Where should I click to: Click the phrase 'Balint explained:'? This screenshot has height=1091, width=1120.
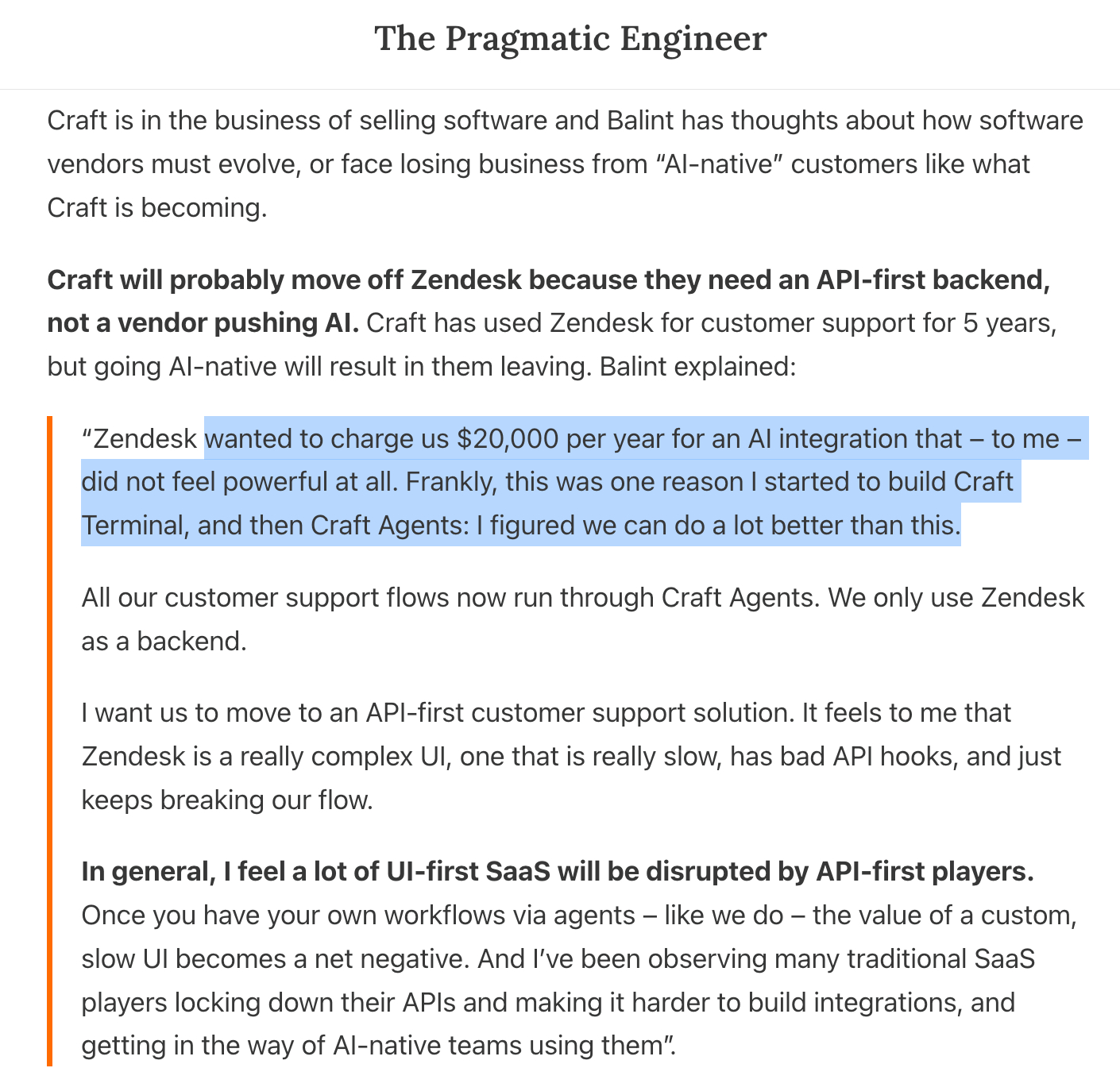tap(697, 367)
